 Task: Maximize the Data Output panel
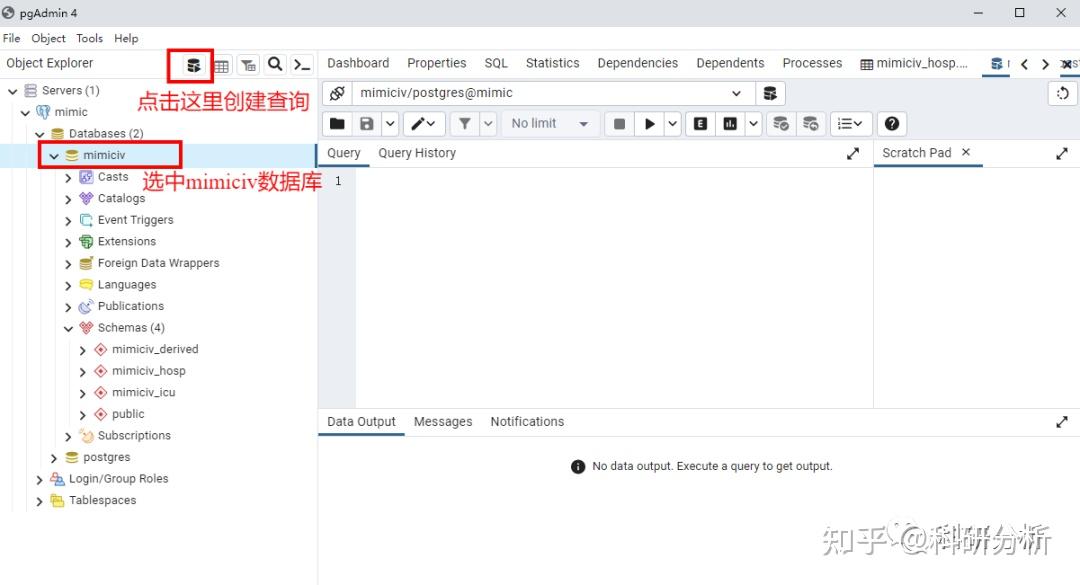(1061, 422)
